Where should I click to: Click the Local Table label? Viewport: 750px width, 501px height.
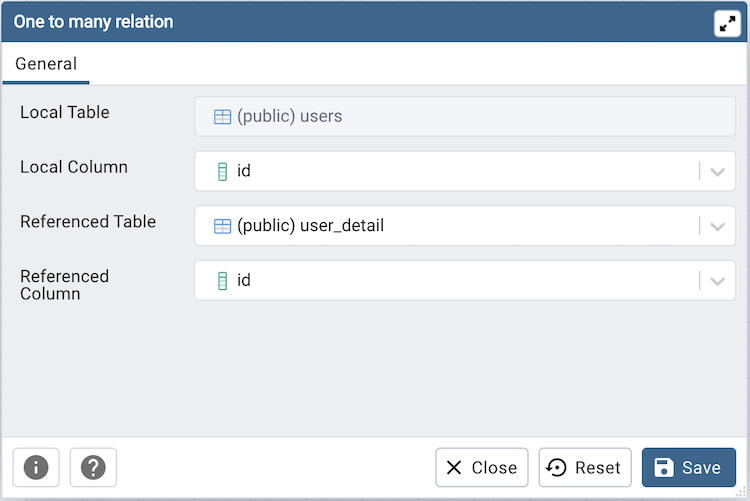[65, 112]
